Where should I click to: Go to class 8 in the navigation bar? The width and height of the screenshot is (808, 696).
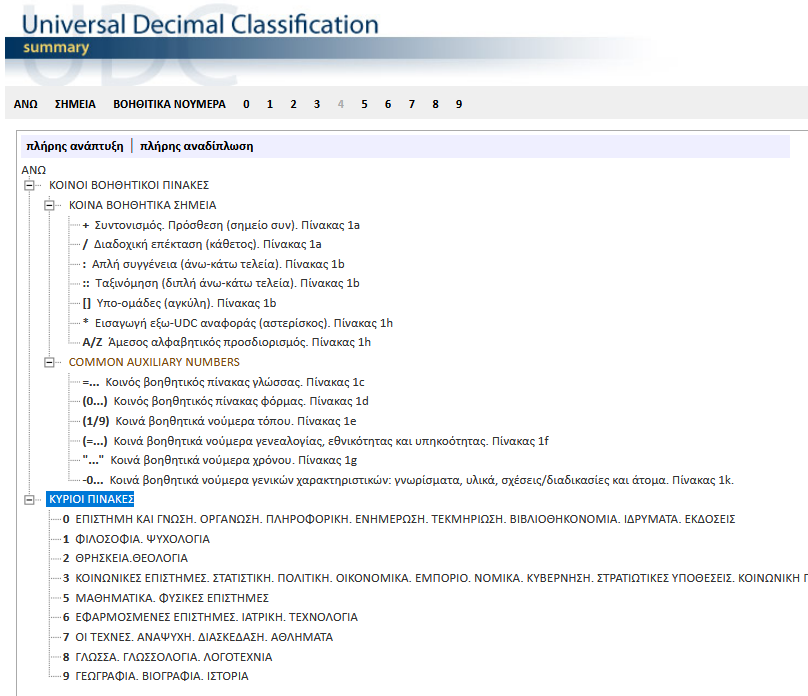click(x=435, y=104)
